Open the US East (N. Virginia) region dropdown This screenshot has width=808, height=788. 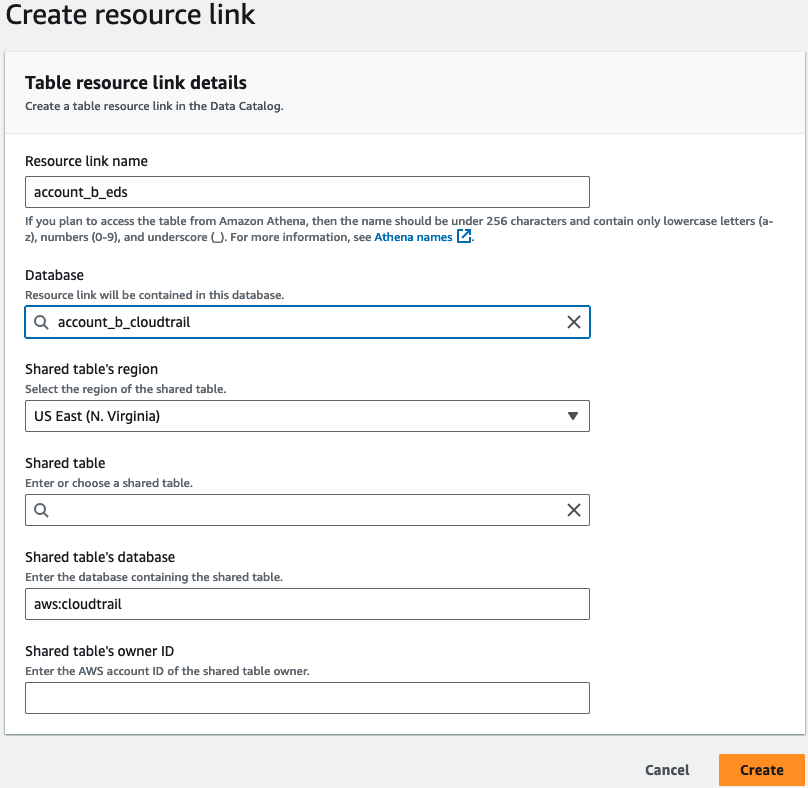(x=307, y=416)
